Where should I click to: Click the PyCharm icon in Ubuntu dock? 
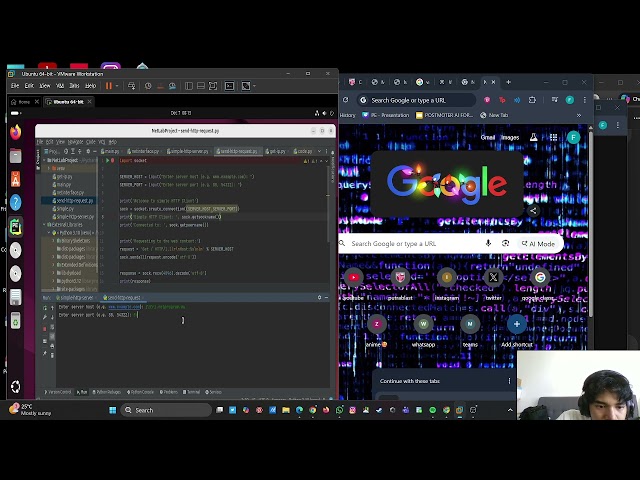point(16,227)
